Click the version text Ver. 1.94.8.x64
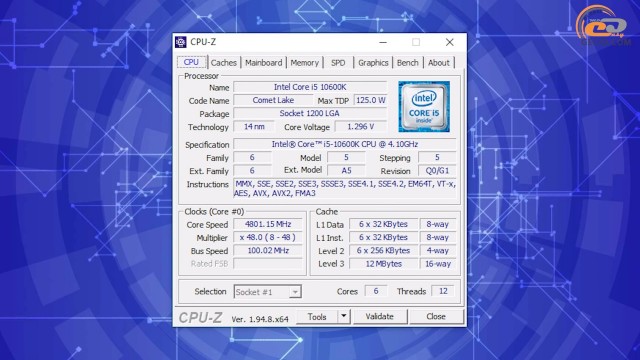This screenshot has width=640, height=360. pos(260,319)
